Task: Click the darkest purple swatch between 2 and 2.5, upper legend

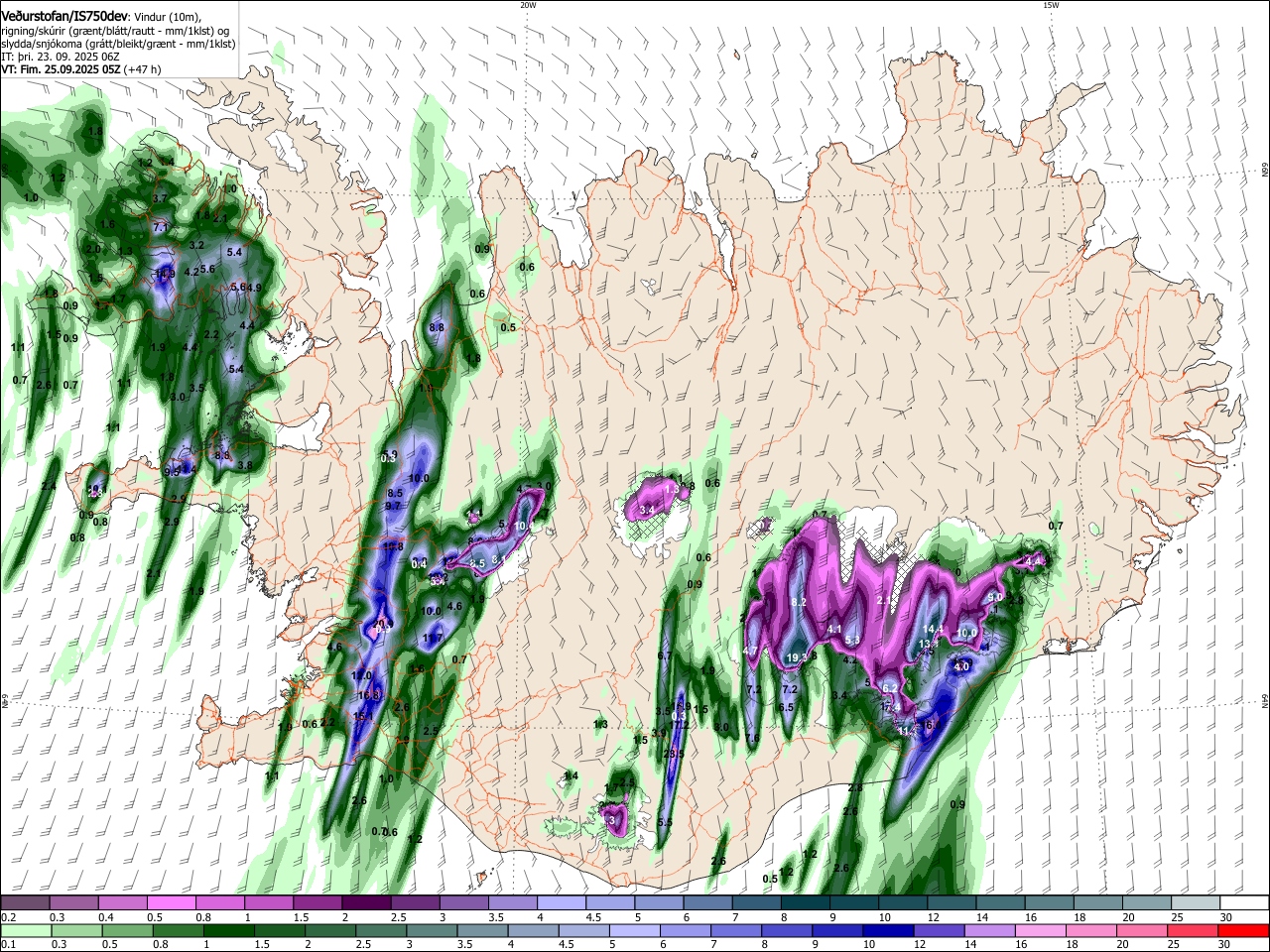Action: pos(366,903)
